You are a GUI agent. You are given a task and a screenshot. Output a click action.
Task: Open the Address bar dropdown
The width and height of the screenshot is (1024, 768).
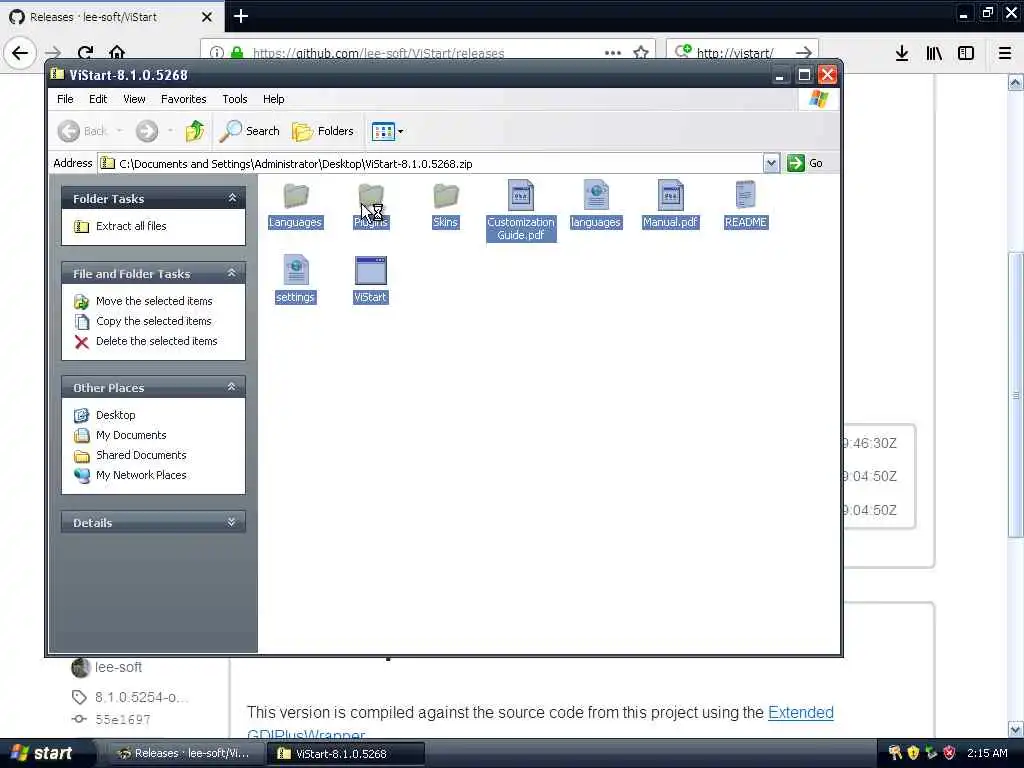point(771,163)
